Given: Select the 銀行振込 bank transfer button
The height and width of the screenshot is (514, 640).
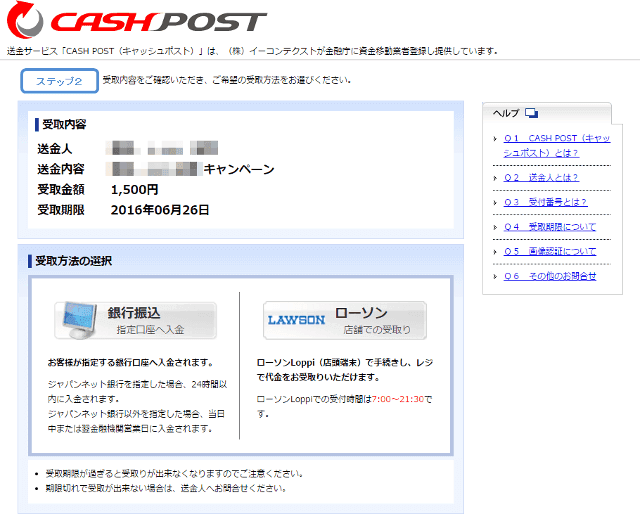Looking at the screenshot, I should [x=135, y=320].
